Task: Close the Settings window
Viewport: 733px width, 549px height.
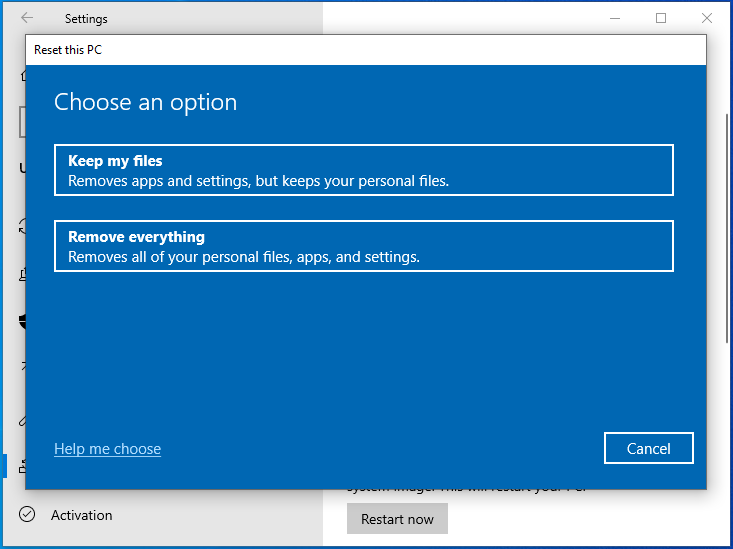Action: (x=707, y=18)
